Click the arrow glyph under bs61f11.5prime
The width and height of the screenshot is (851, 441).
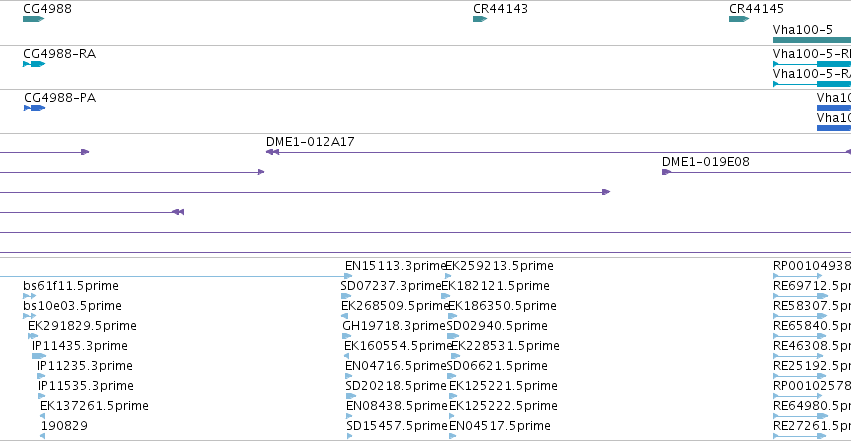(29, 296)
